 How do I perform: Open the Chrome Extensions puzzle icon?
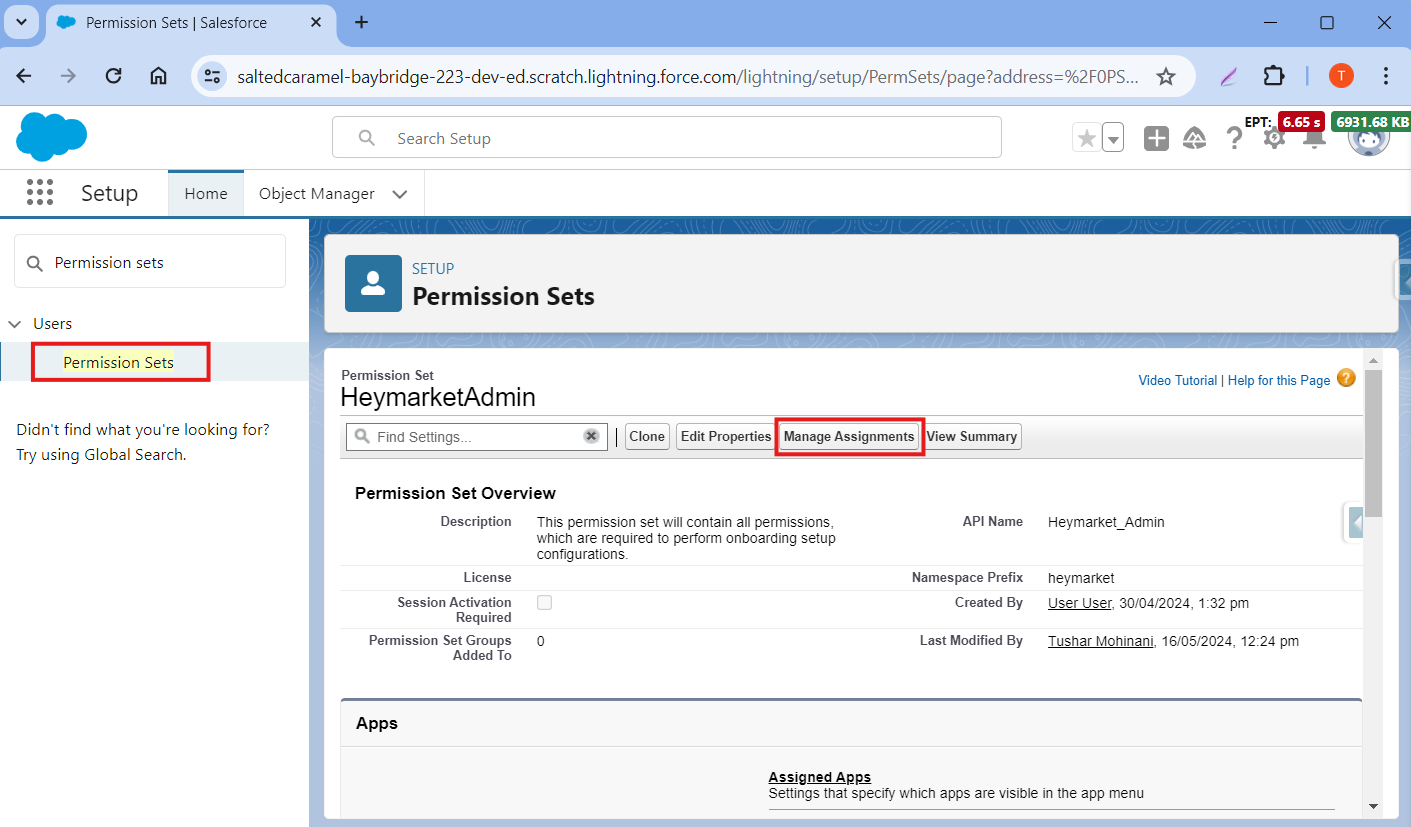tap(1273, 76)
